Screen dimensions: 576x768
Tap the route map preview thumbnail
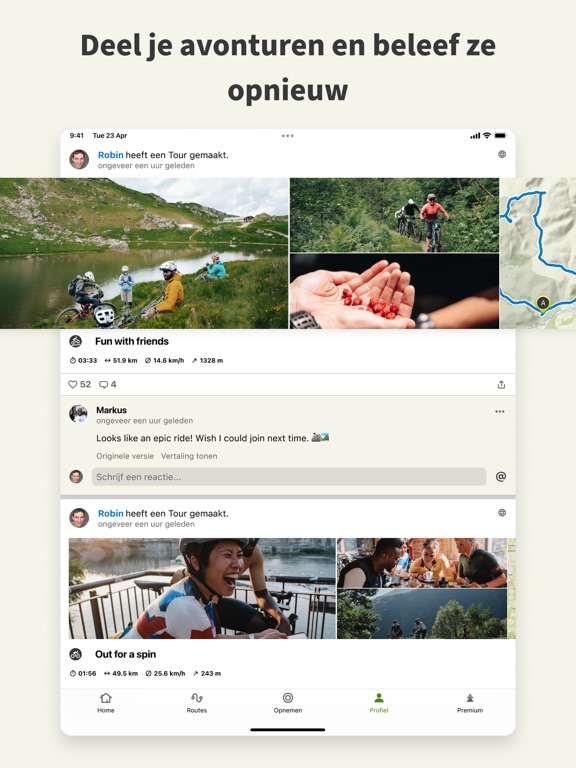[x=538, y=253]
